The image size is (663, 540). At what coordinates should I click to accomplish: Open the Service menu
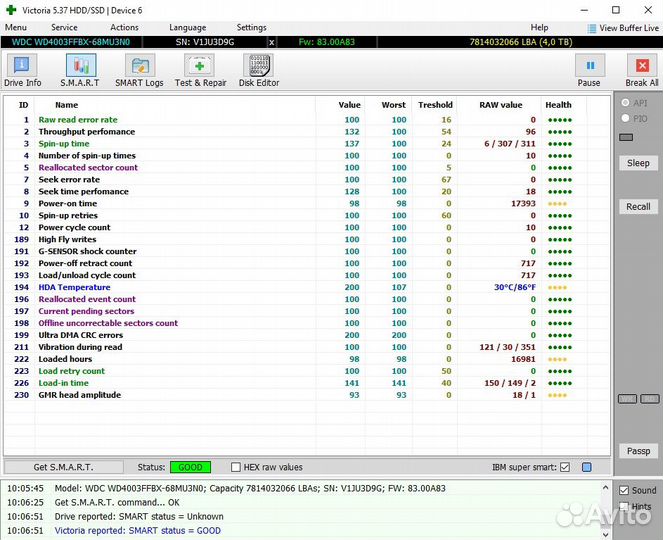pyautogui.click(x=64, y=28)
